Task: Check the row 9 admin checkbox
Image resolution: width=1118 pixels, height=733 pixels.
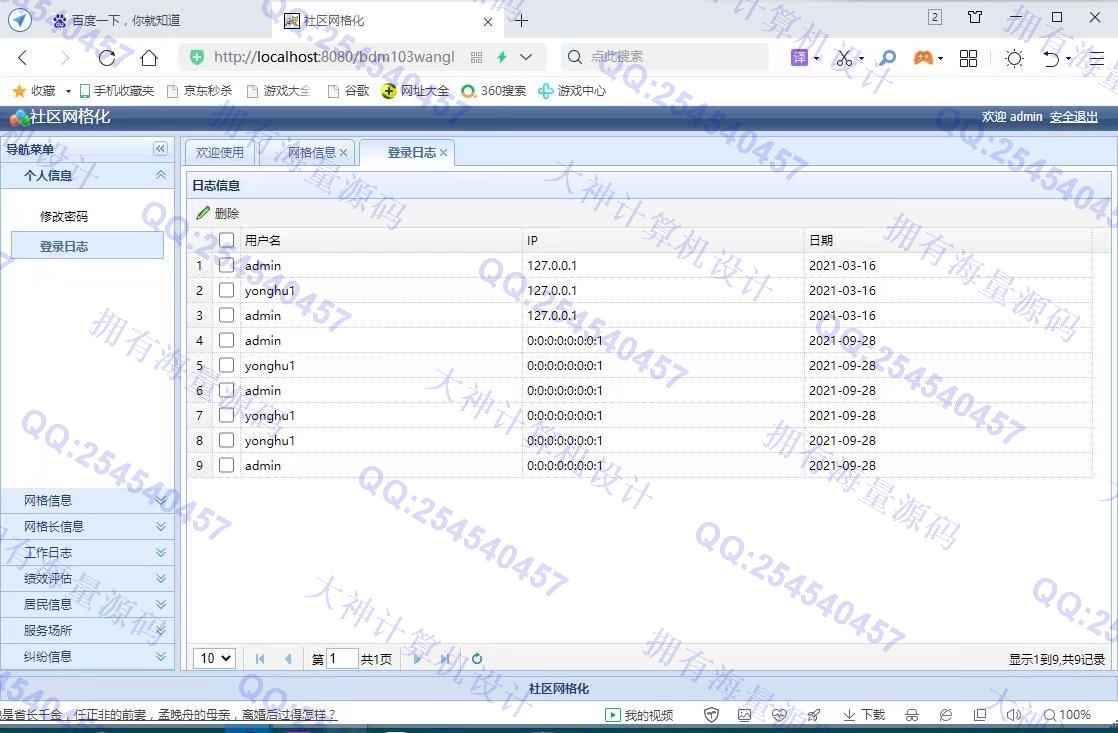Action: (x=226, y=465)
